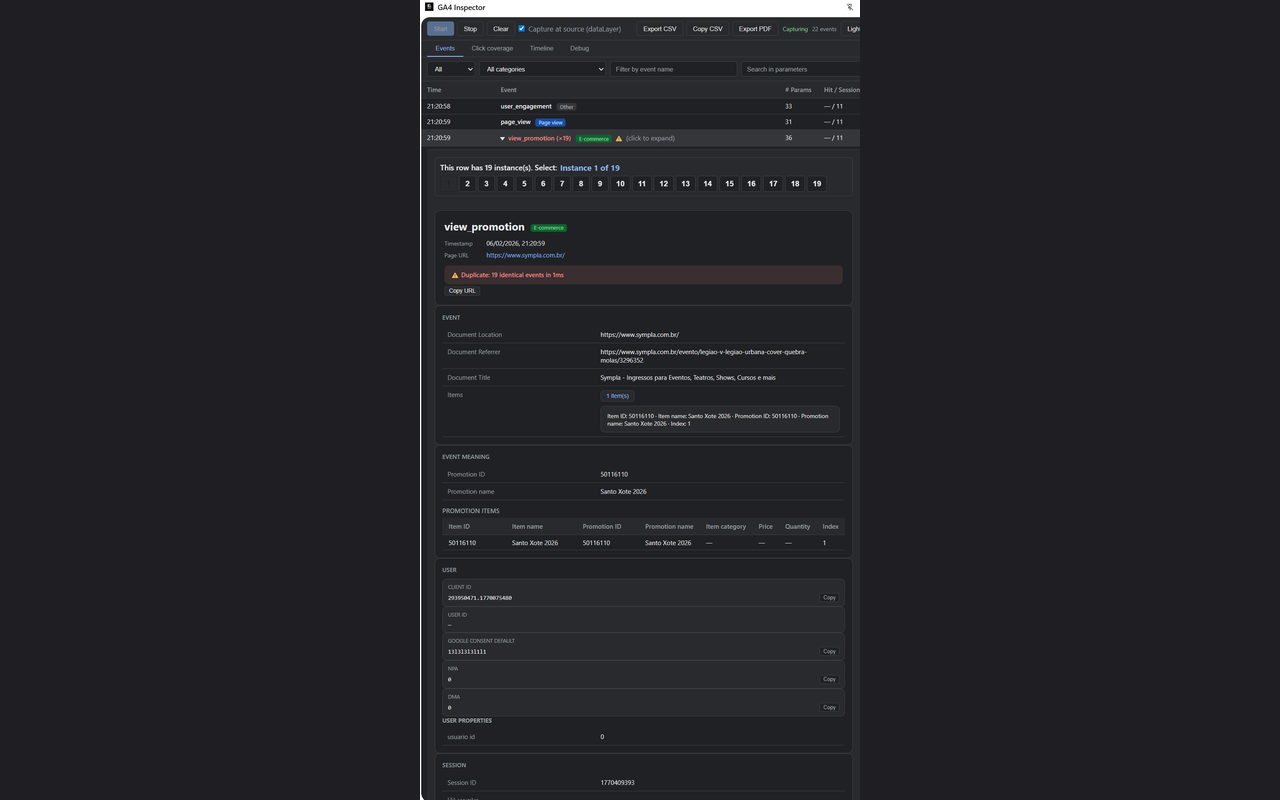Click the Page view badge next to page_view
The height and width of the screenshot is (800, 1280).
[x=550, y=122]
